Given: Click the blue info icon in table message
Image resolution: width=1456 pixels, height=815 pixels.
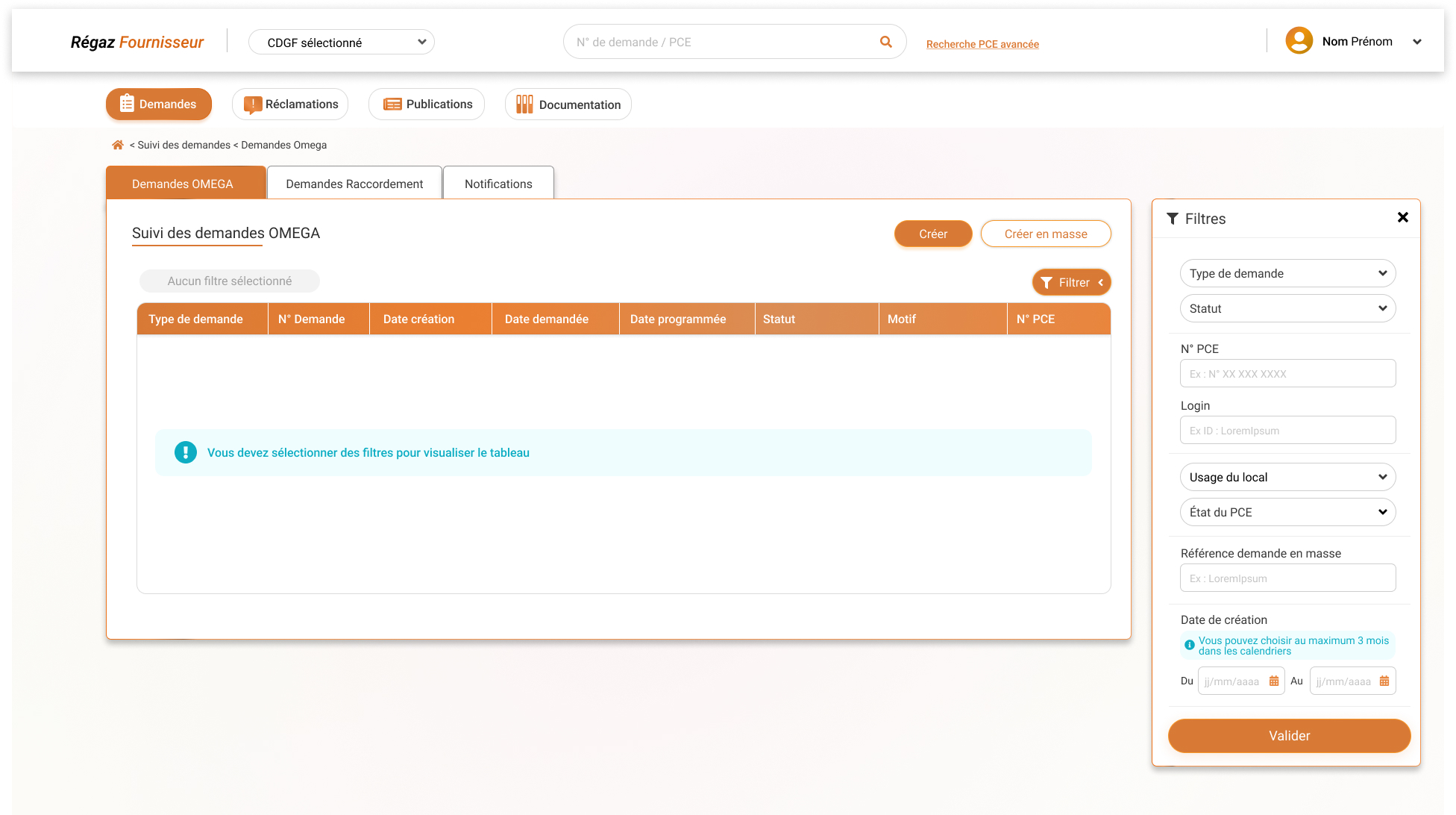Looking at the screenshot, I should click(186, 452).
